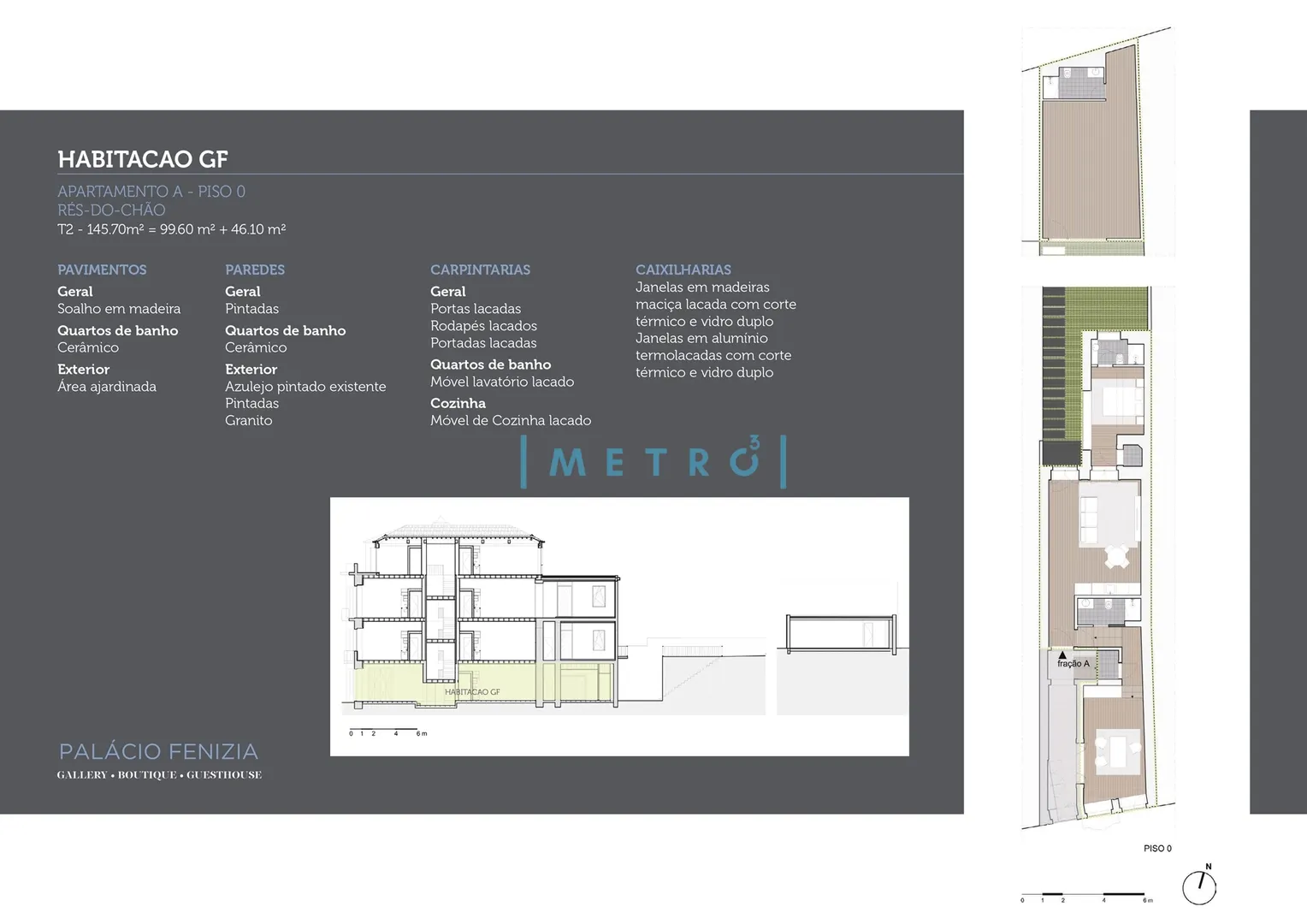This screenshot has height=924, width=1307.
Task: Select the 'RÉS-DO-CHÃO' line
Action: pos(111,210)
